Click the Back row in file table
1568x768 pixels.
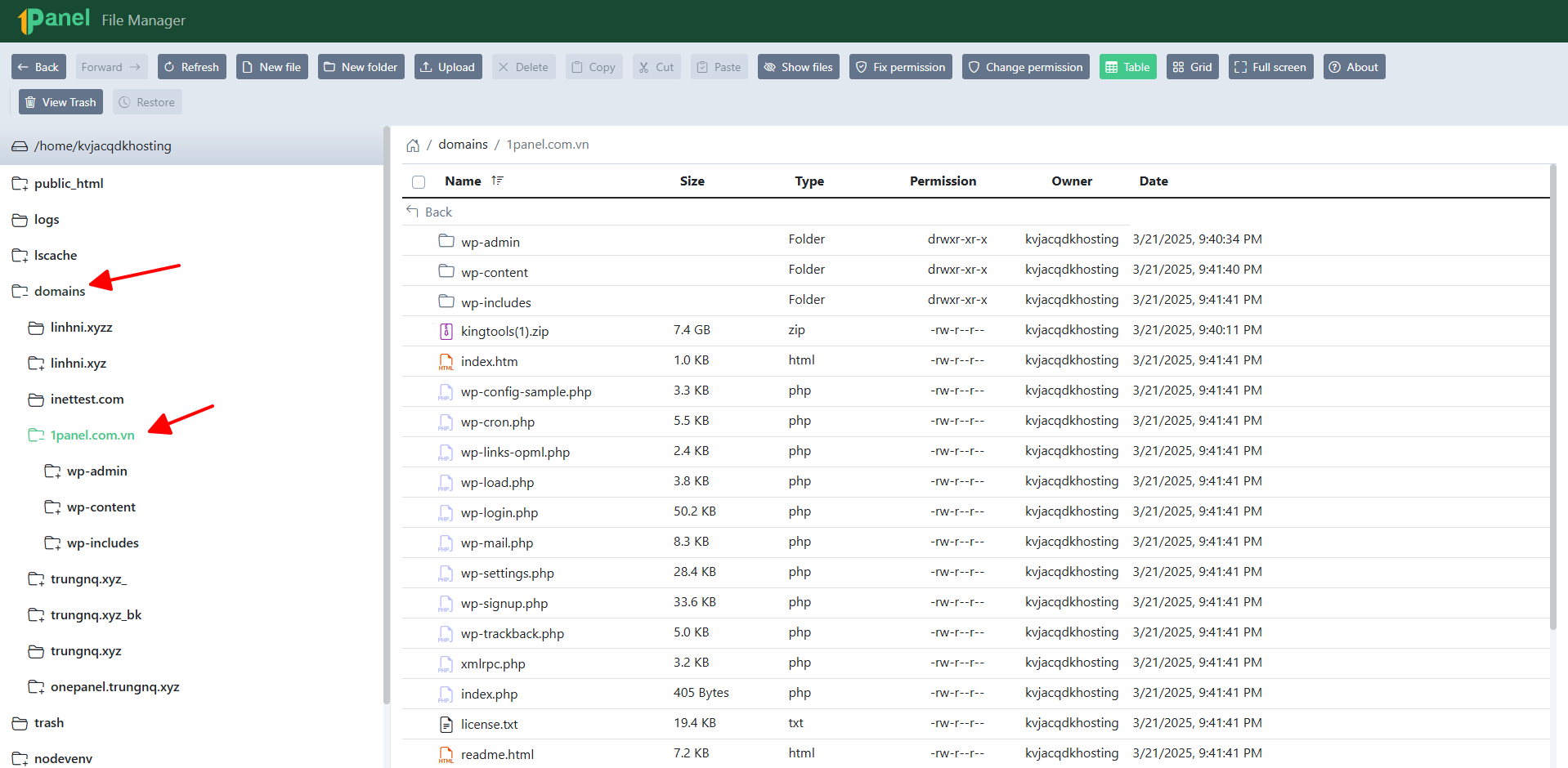(766, 212)
